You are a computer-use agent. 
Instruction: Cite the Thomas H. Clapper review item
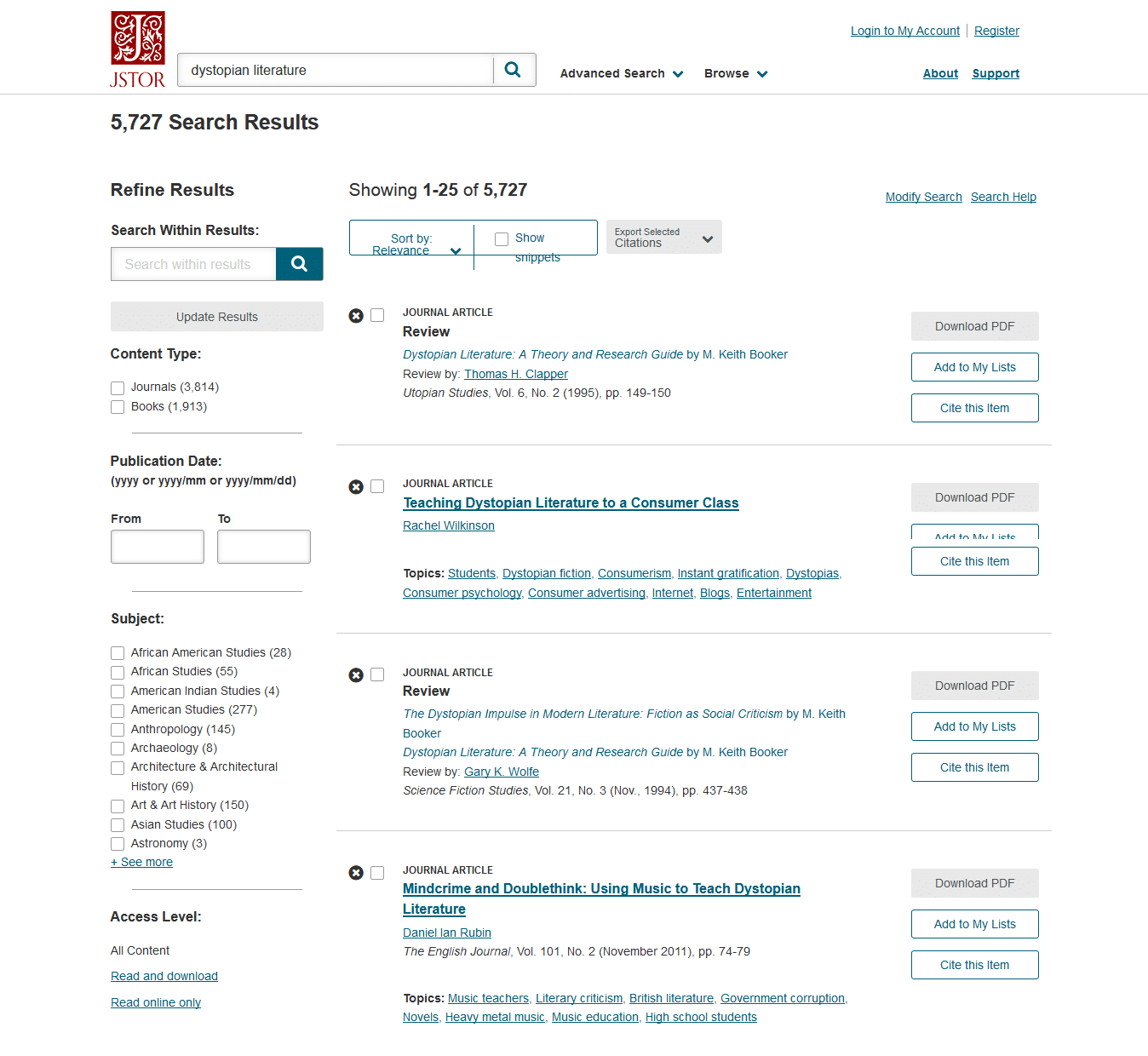pos(975,408)
